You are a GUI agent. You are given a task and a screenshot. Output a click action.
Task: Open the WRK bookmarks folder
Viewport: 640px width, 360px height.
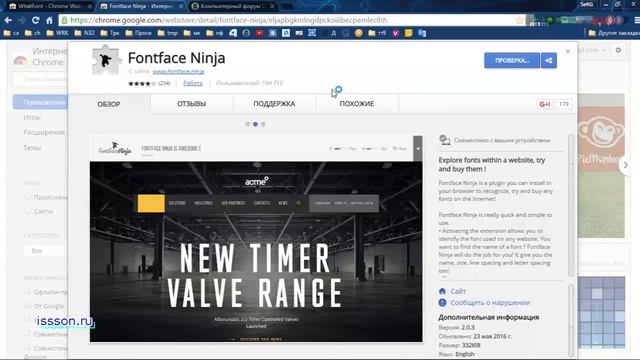point(57,33)
